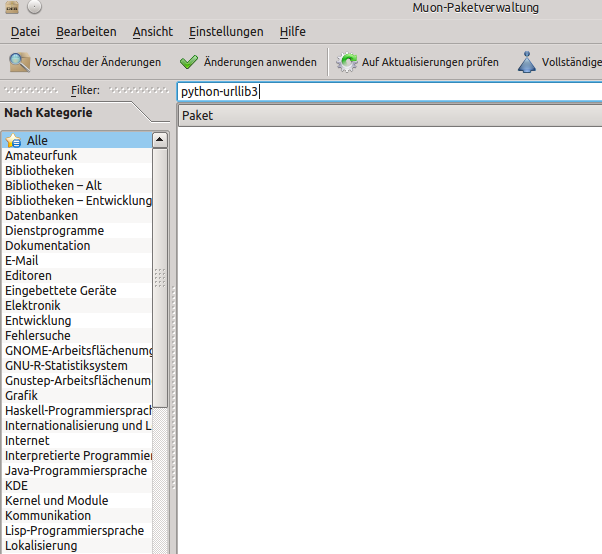Click the Auf Aktualisierungen prüfen gear icon
The height and width of the screenshot is (554, 602).
347,62
